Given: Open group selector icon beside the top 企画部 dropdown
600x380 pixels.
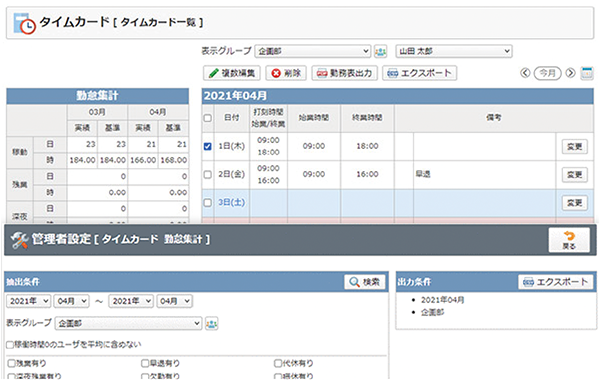Looking at the screenshot, I should [x=380, y=51].
